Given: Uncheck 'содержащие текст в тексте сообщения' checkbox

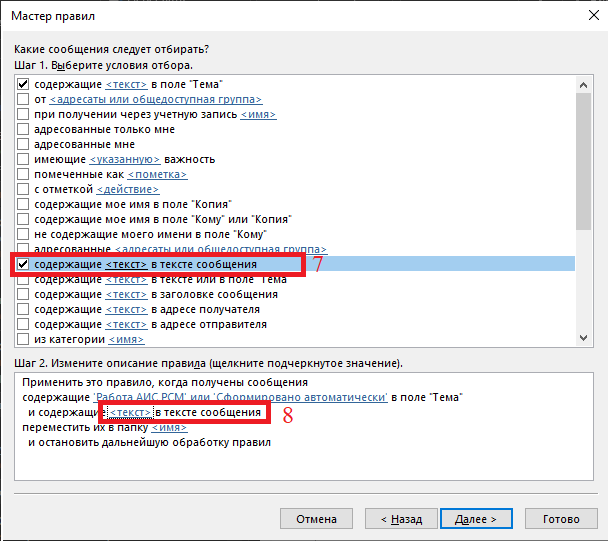Looking at the screenshot, I should click(x=23, y=265).
